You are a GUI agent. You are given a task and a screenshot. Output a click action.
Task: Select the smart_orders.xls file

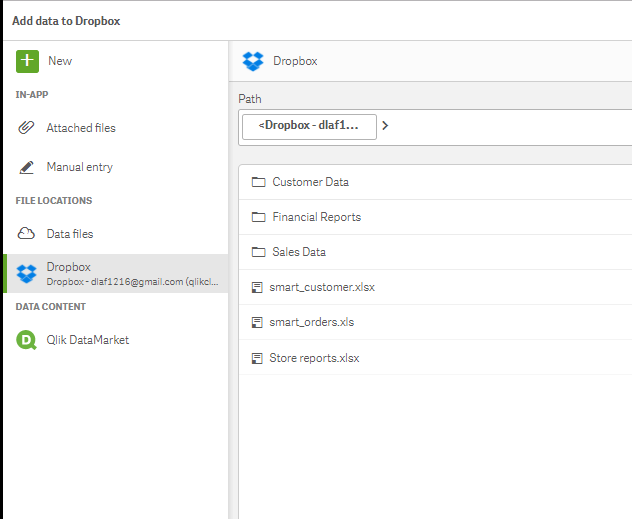tap(311, 322)
